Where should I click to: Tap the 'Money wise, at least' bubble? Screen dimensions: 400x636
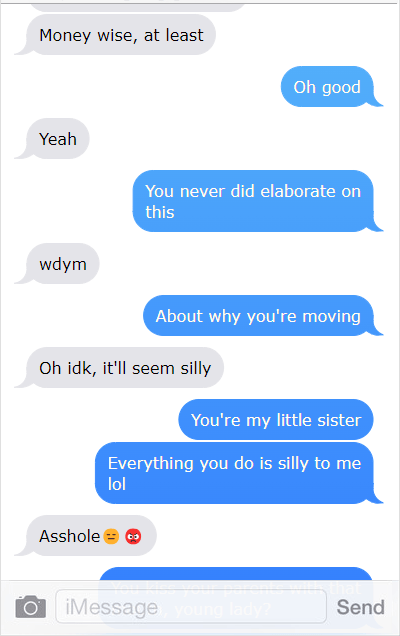[x=120, y=35]
